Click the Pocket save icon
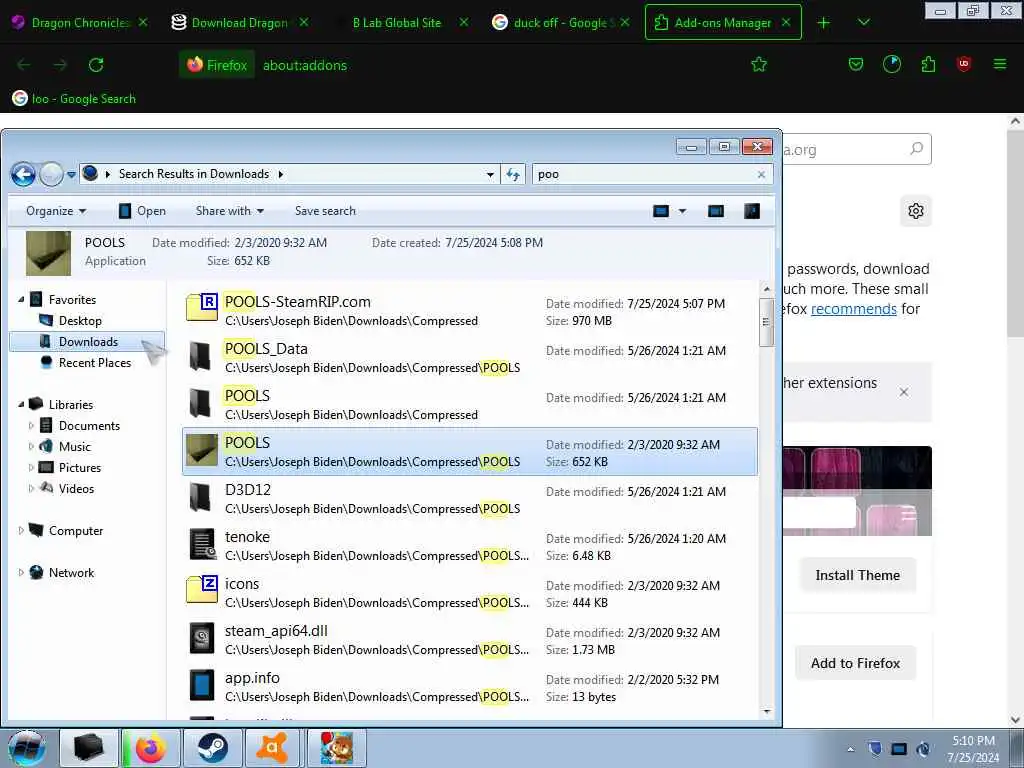 pos(856,65)
